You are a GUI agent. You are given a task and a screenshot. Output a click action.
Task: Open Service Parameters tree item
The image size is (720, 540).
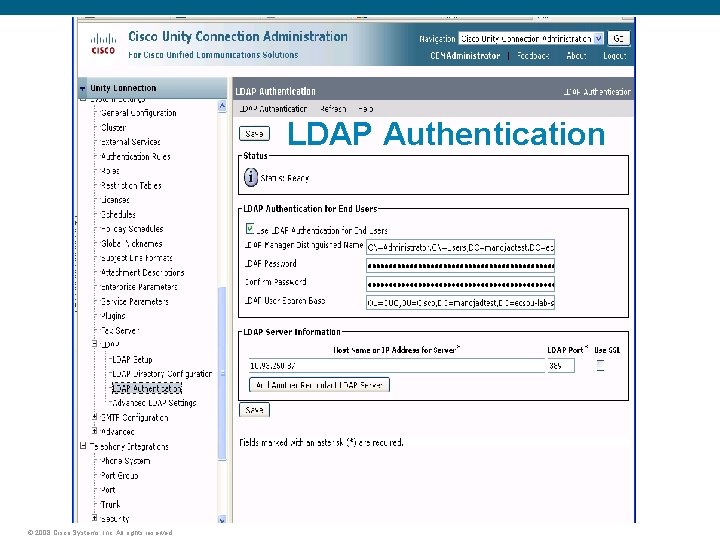point(135,302)
